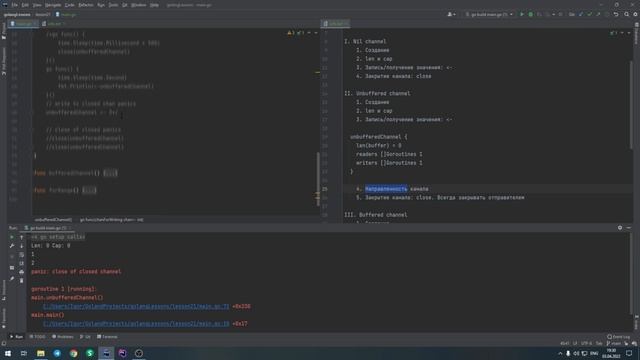Open File Explorer from taskbar
The width and height of the screenshot is (640, 360).
[x=40, y=353]
